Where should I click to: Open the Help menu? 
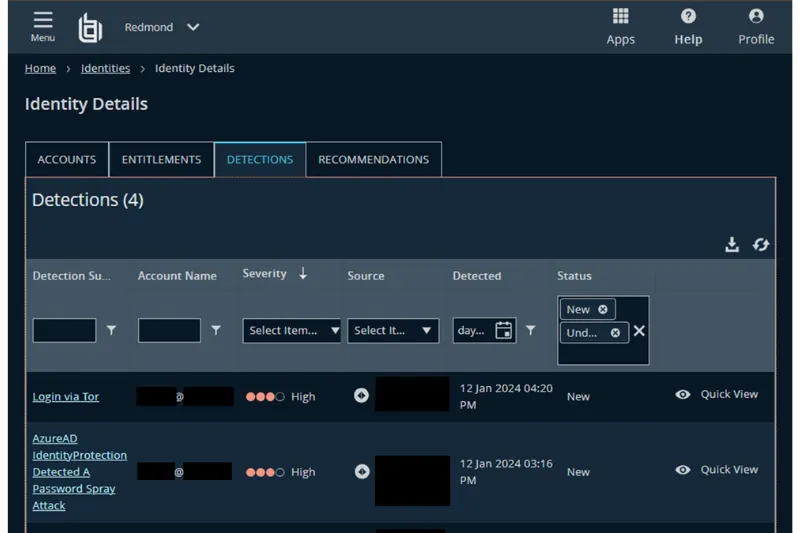click(688, 27)
